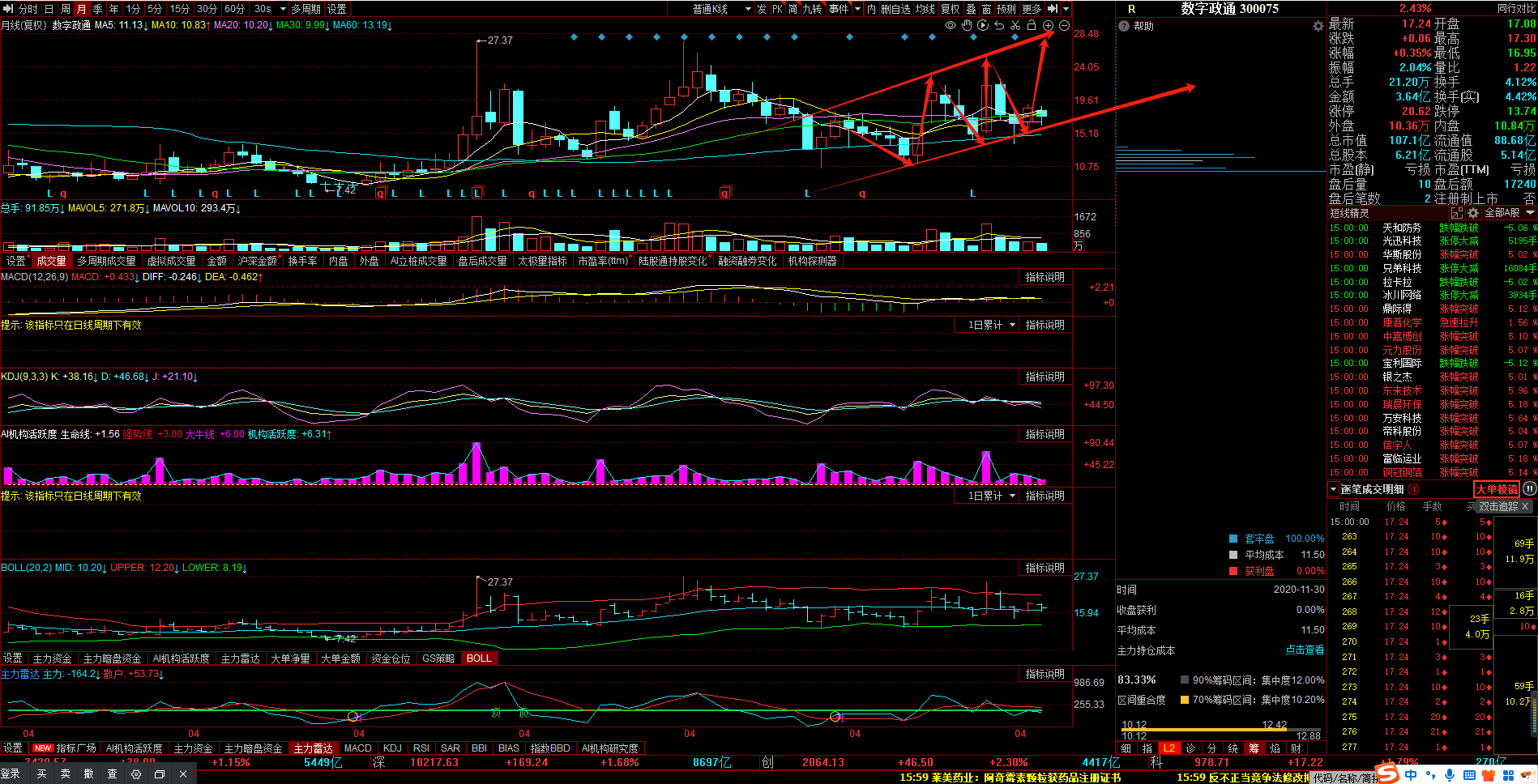Screen dimensions: 1538x784
Task: Expand the 事件 events dropdown arrow
Action: pos(856,9)
